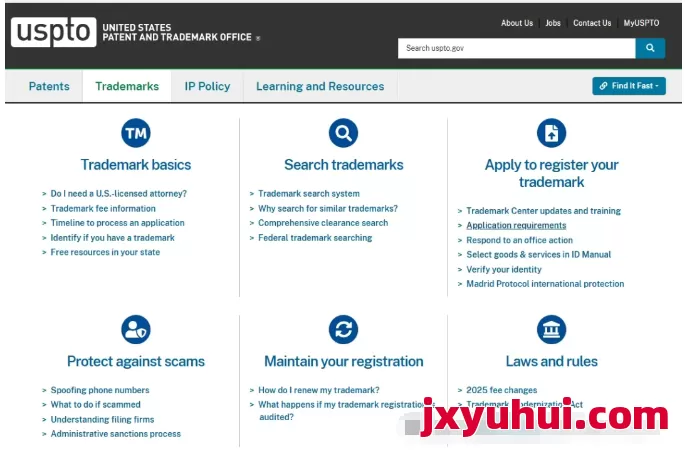Click the USPTO logo
This screenshot has width=685, height=454.
coord(53,32)
